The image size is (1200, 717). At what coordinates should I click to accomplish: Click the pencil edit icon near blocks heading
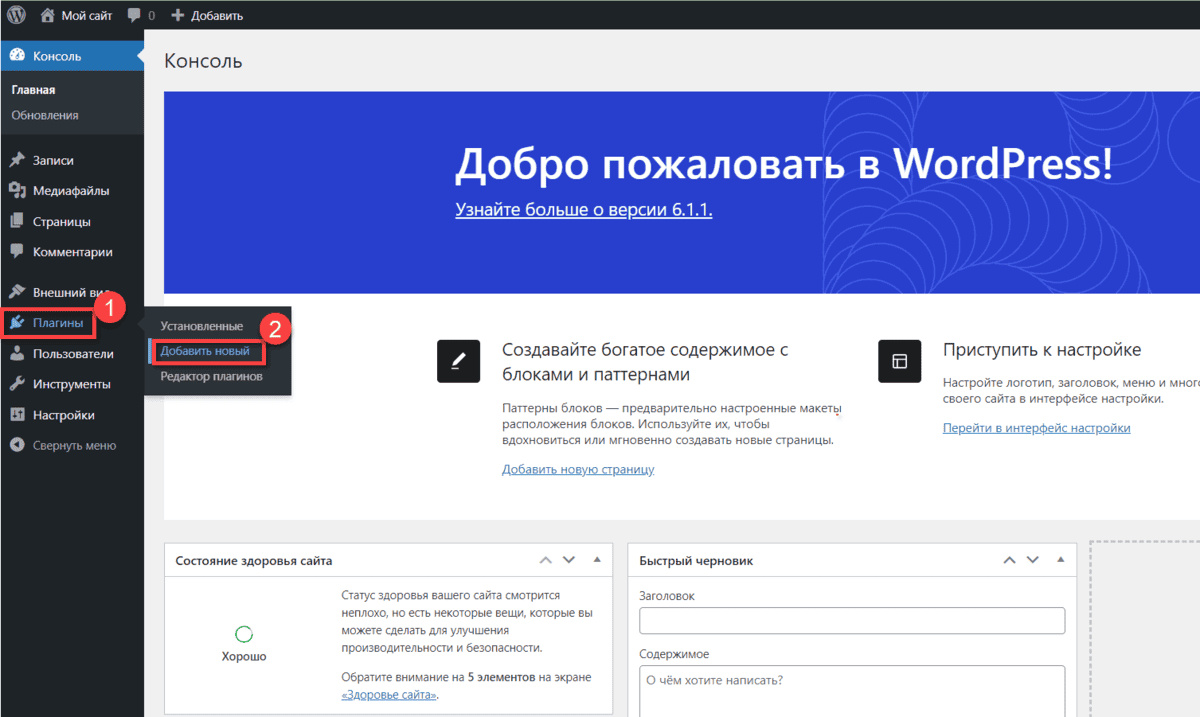tap(459, 361)
